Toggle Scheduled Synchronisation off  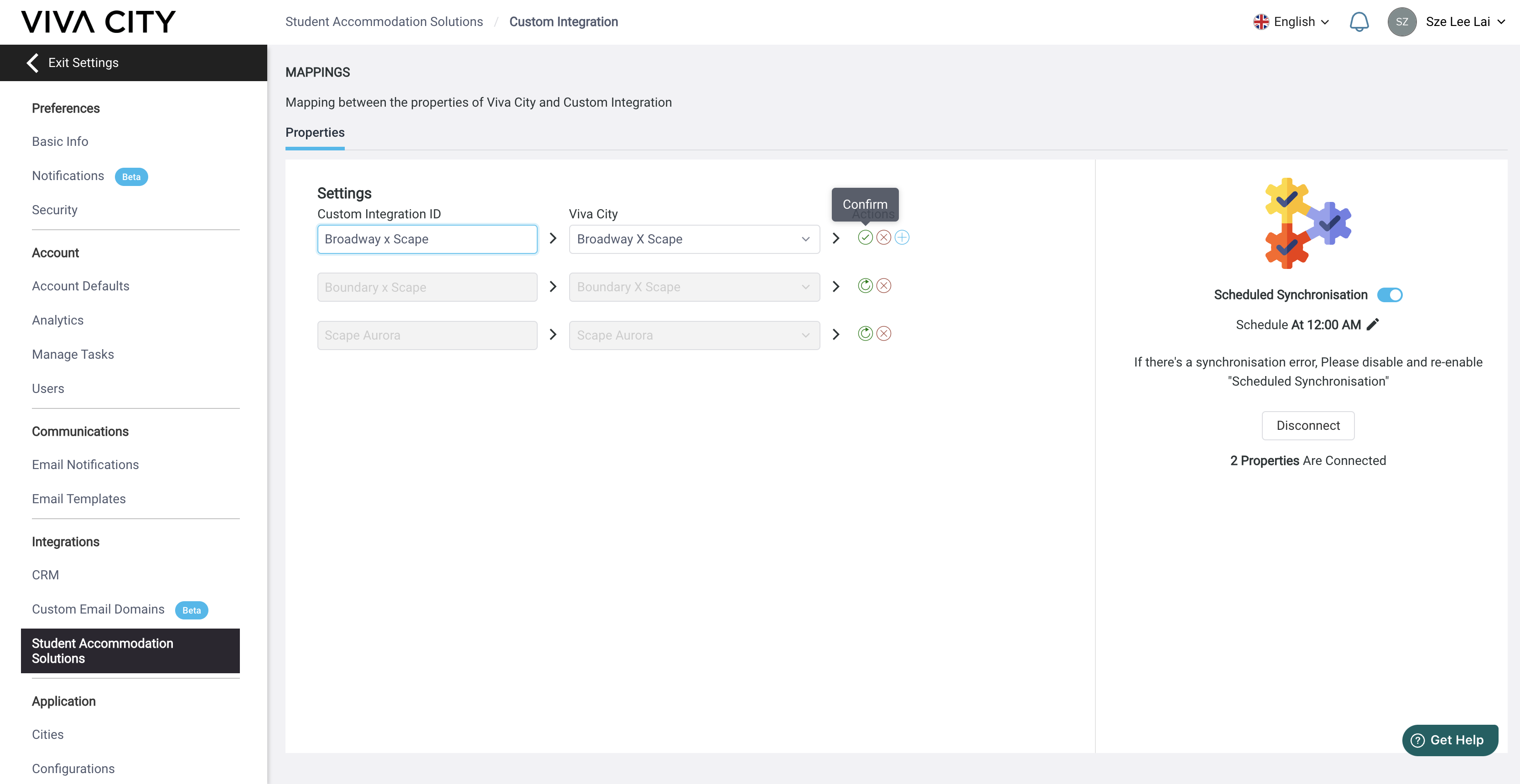tap(1390, 295)
